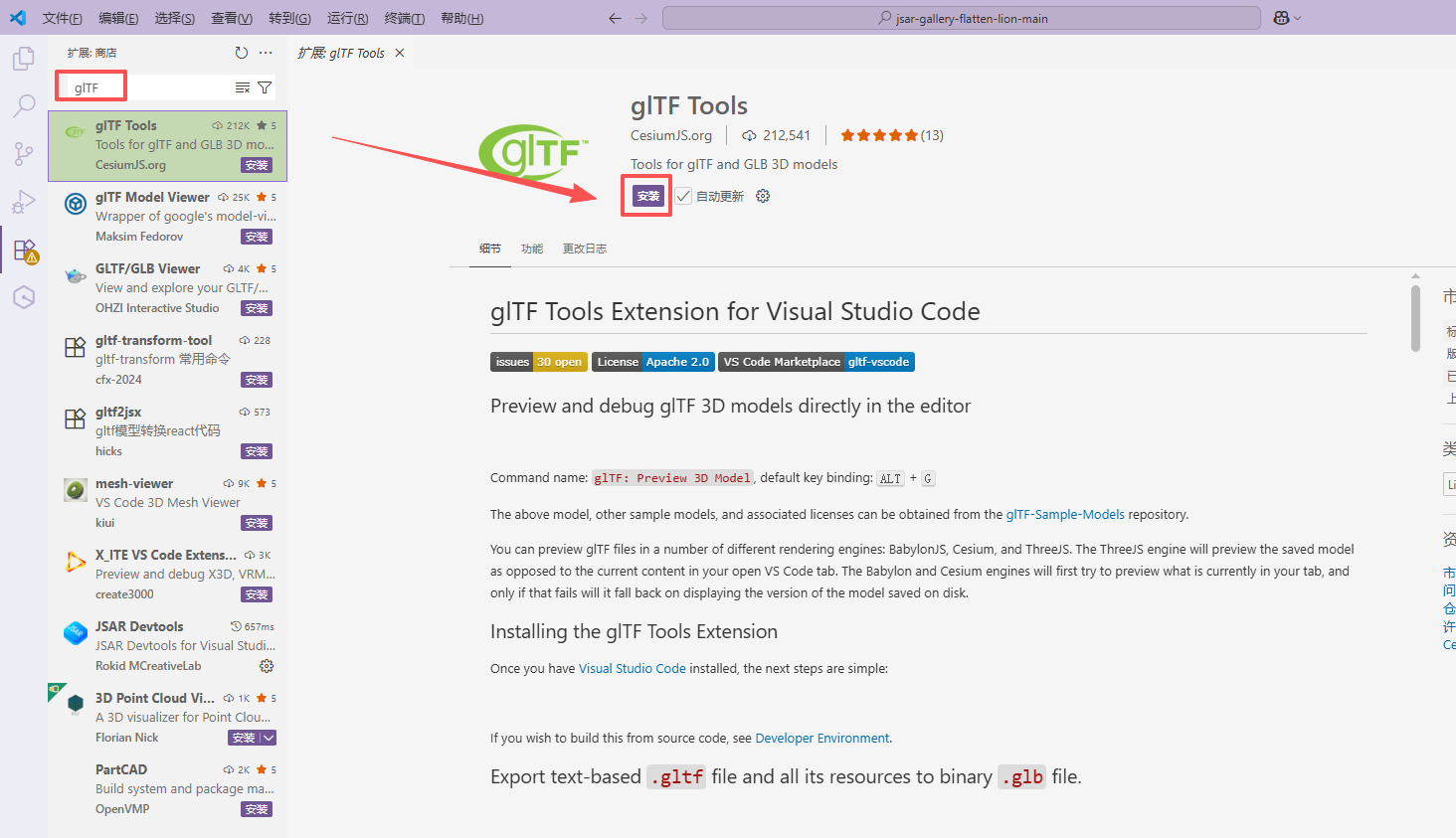Open the Developer Environment link

pos(822,738)
